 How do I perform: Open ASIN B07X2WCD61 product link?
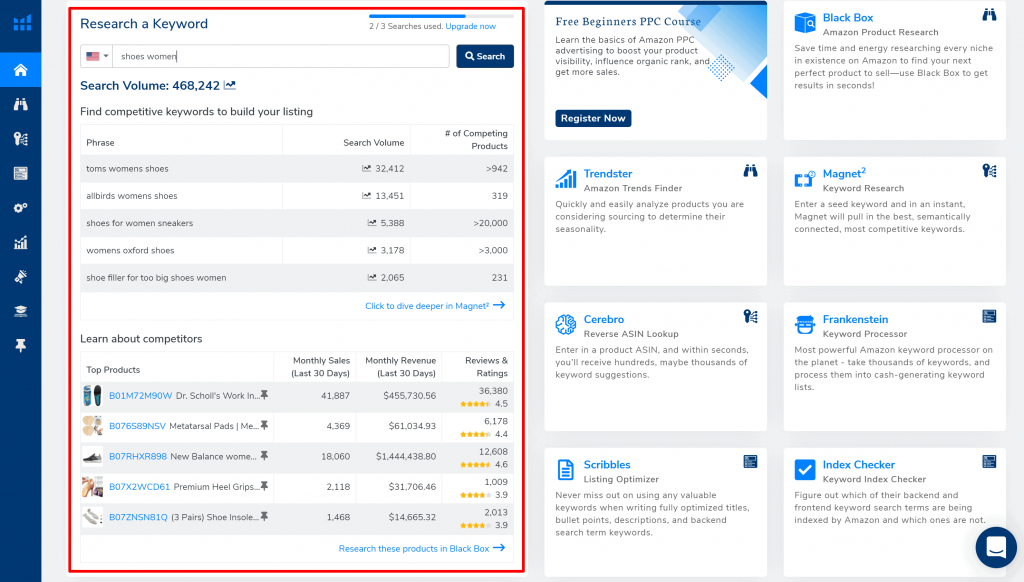[x=139, y=487]
